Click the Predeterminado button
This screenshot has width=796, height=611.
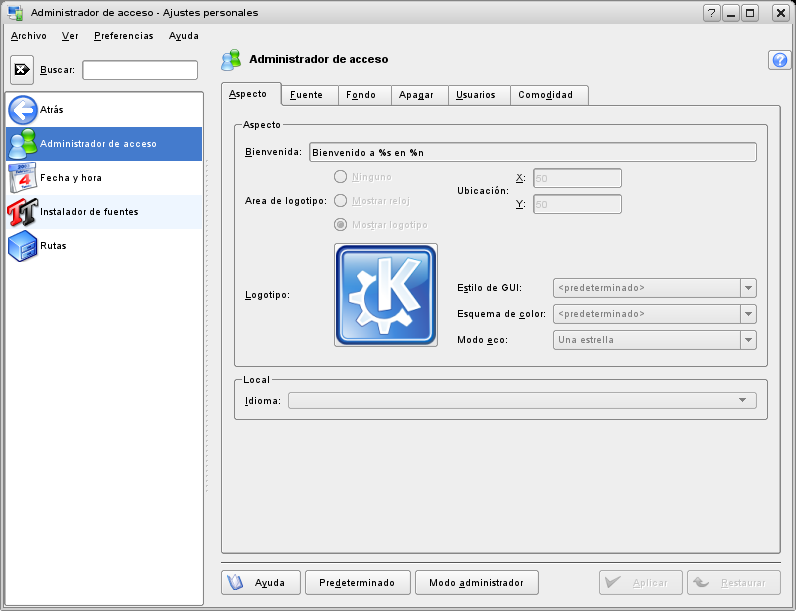pos(357,582)
